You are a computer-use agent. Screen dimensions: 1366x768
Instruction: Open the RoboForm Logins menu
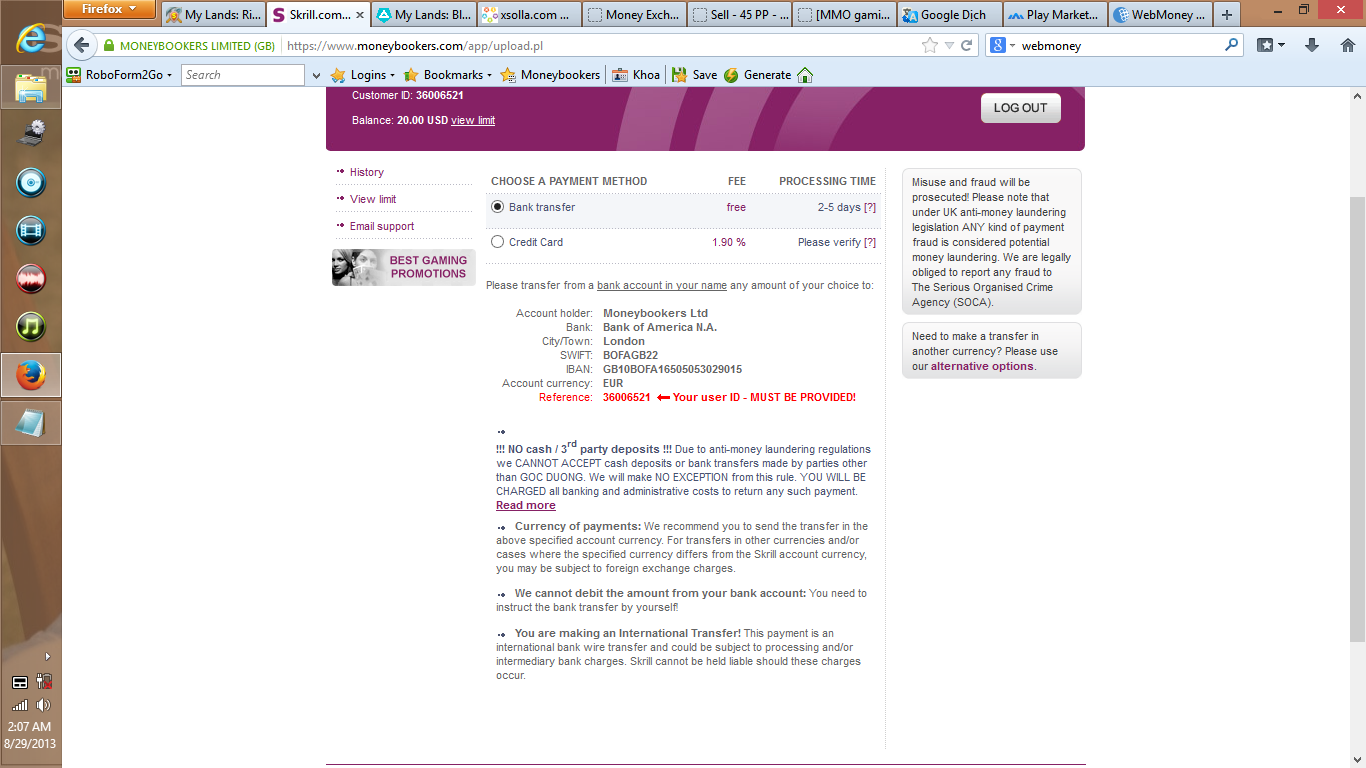pyautogui.click(x=363, y=75)
